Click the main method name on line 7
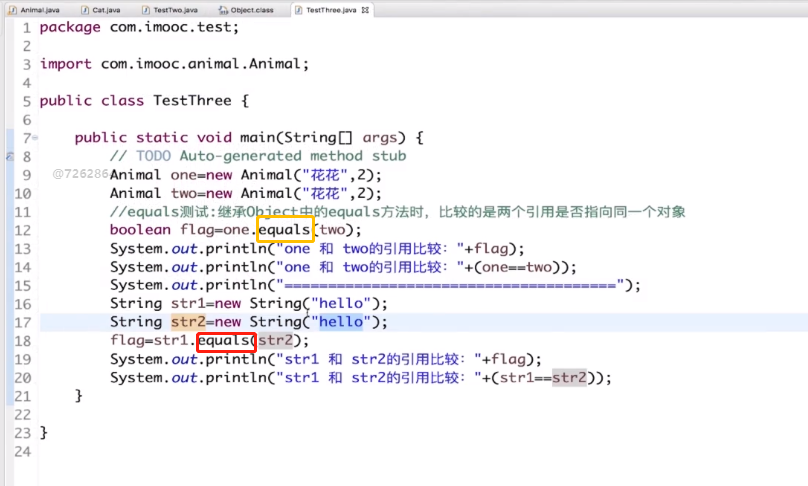This screenshot has height=486, width=808. 257,138
